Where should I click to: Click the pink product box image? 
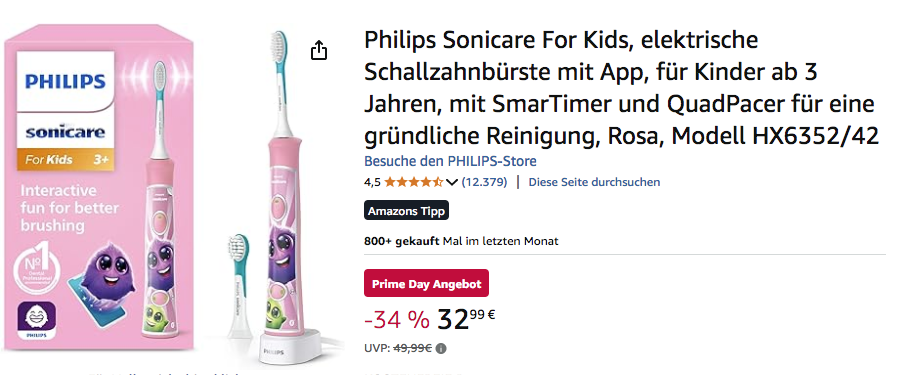coord(99,187)
